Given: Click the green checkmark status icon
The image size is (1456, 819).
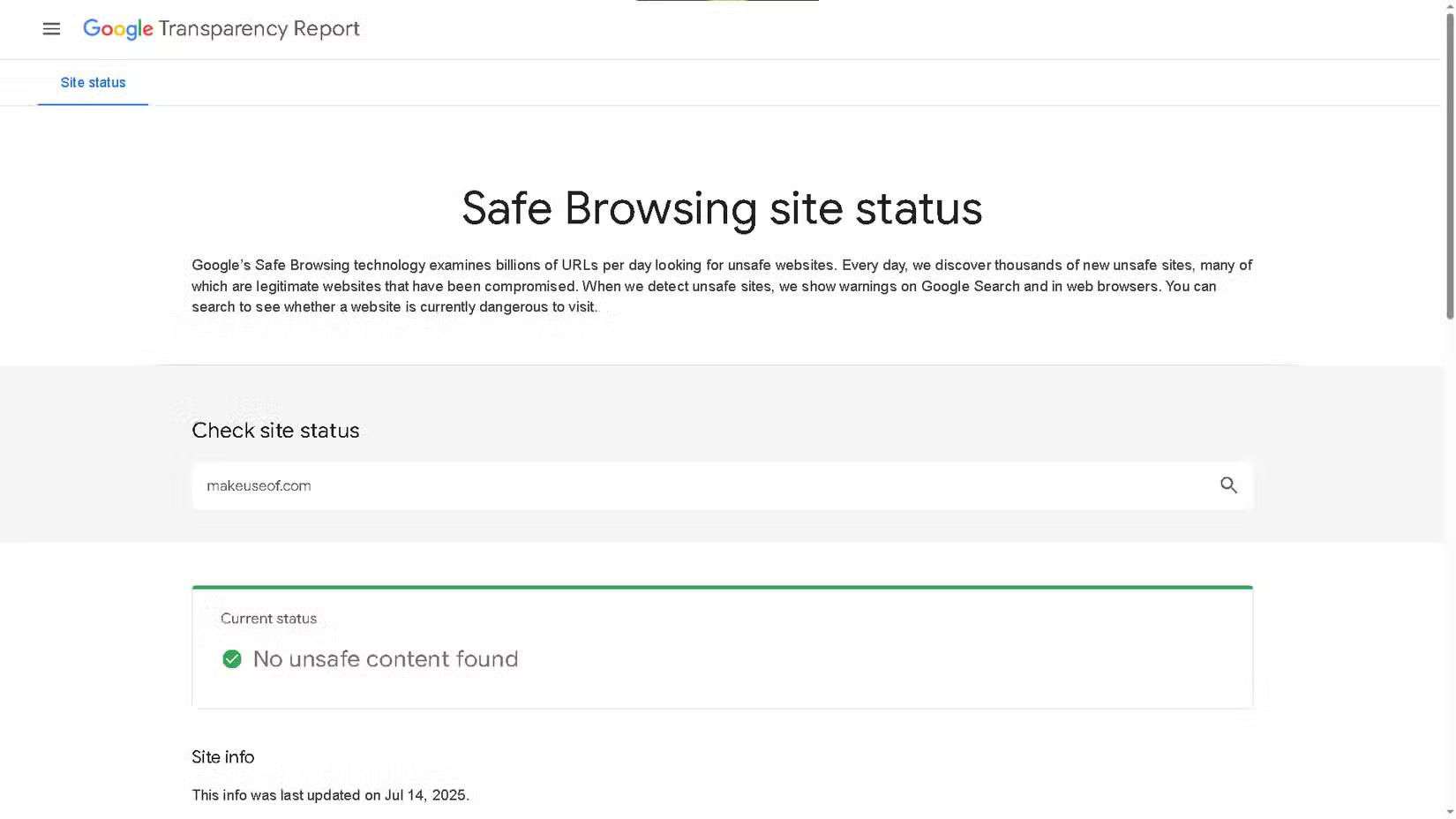Looking at the screenshot, I should point(232,659).
